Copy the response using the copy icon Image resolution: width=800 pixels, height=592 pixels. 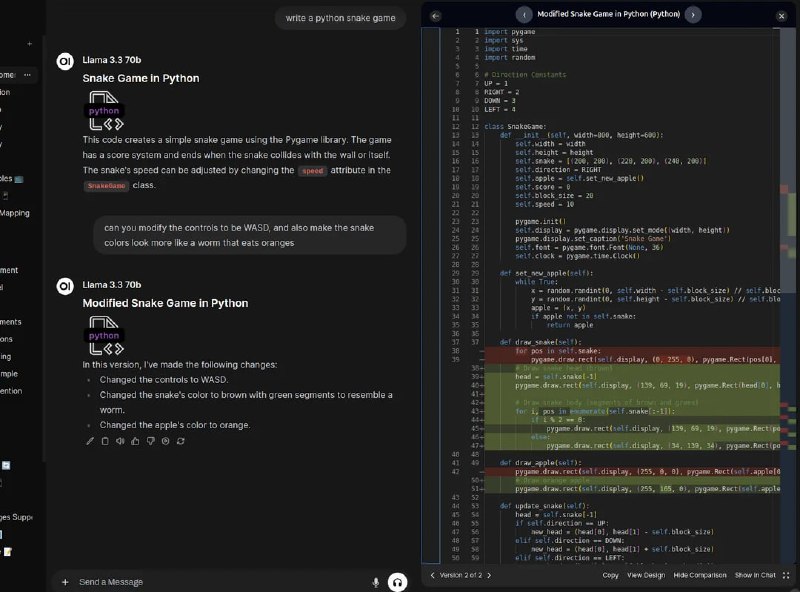(x=105, y=441)
